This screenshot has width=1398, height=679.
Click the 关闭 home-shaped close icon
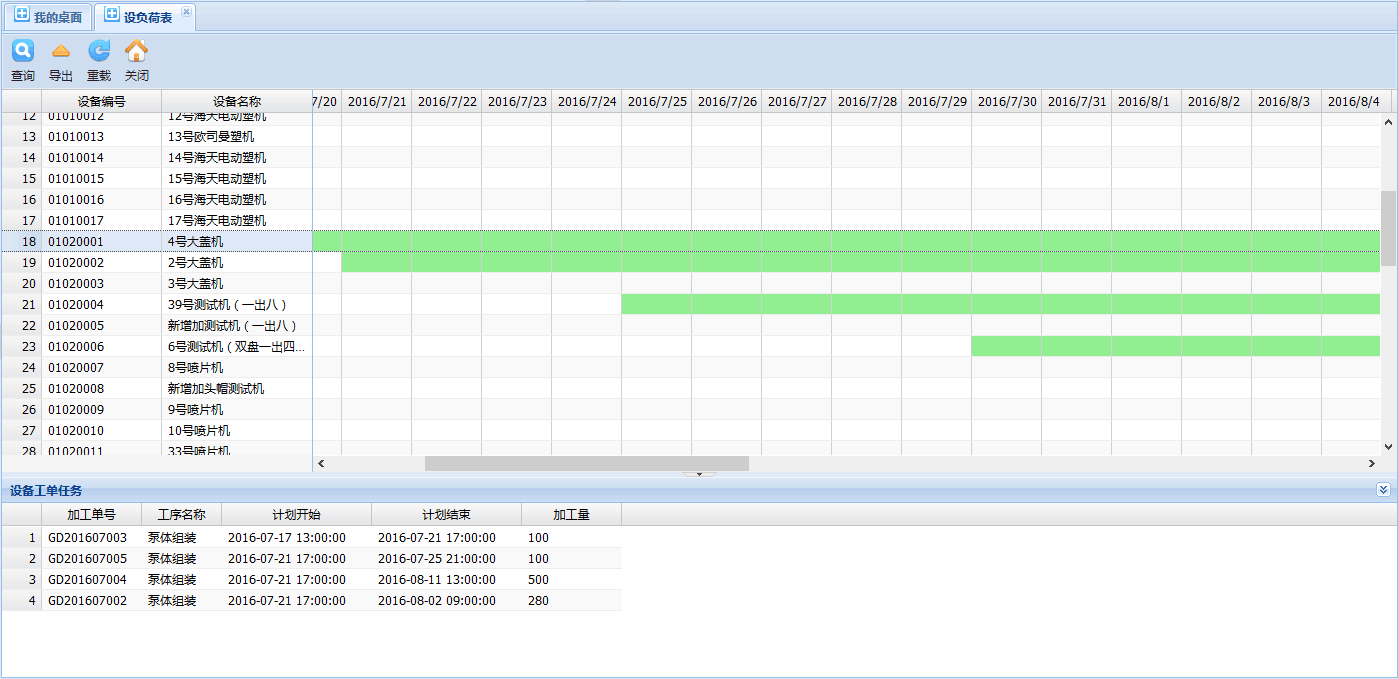(x=136, y=51)
